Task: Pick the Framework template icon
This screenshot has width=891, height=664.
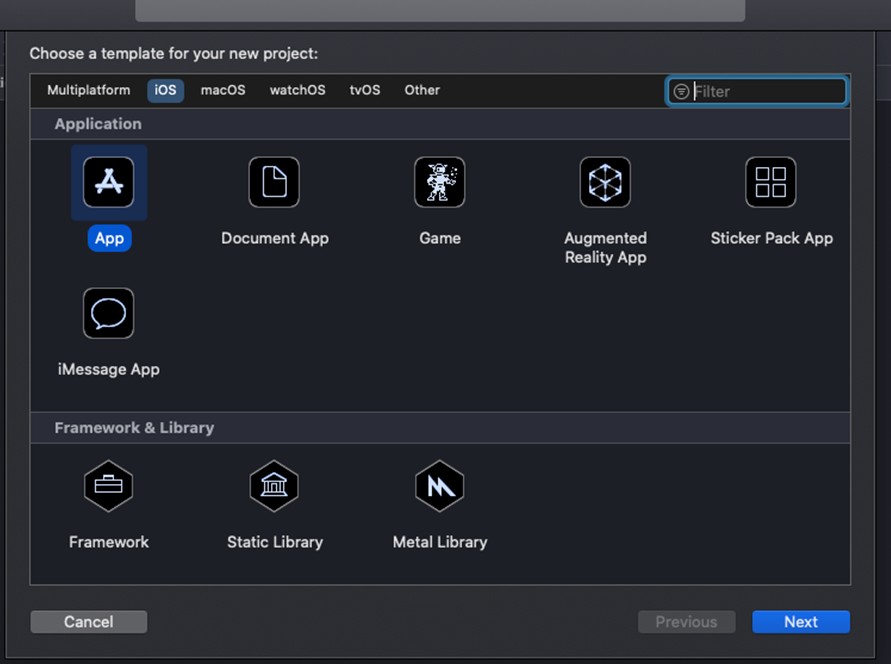Action: click(x=109, y=486)
